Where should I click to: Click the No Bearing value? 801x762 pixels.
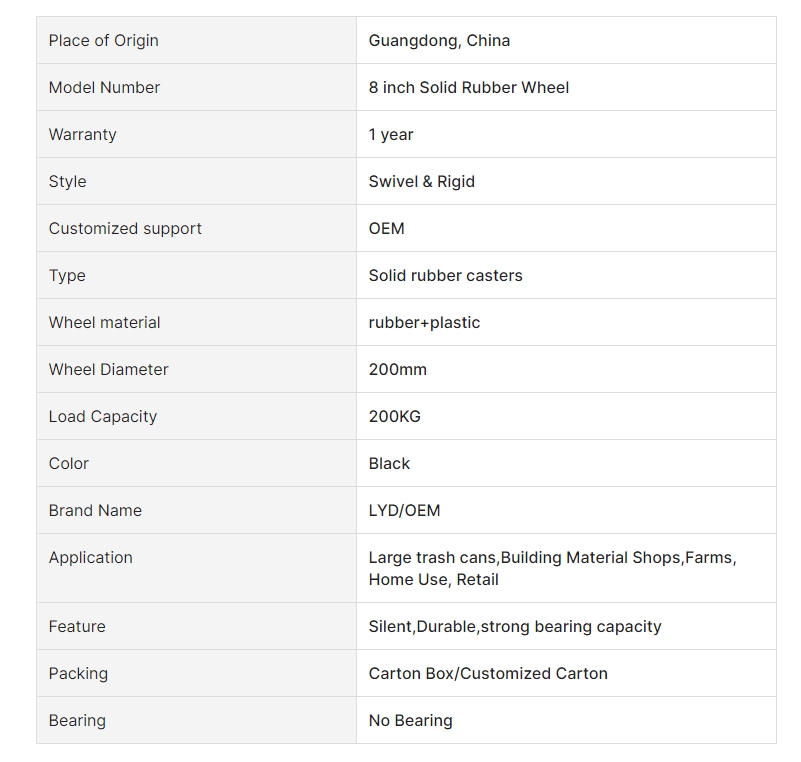click(x=411, y=720)
